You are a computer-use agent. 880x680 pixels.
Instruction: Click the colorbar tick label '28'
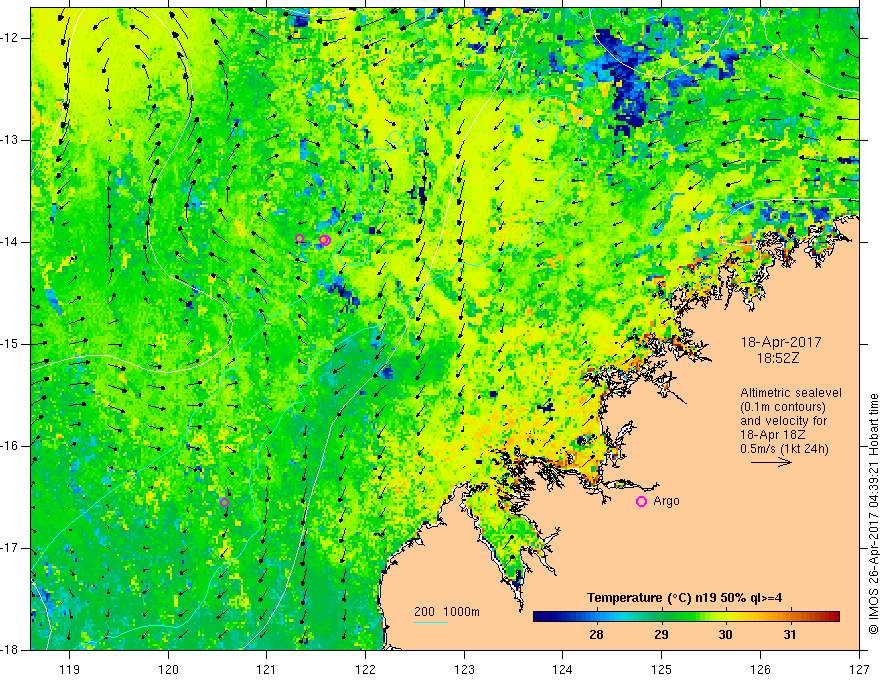pos(597,635)
